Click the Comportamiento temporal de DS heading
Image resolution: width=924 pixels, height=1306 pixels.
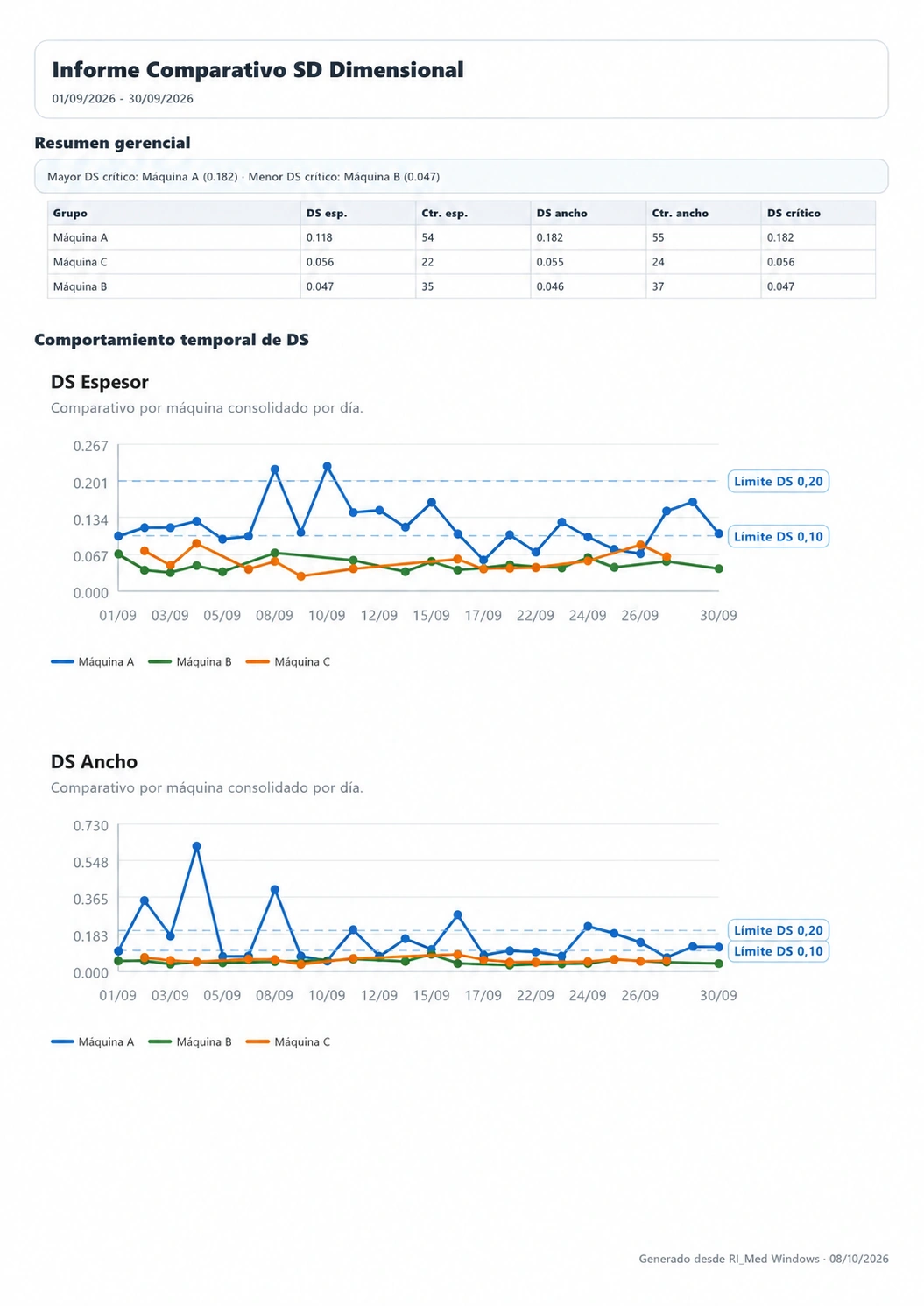172,340
